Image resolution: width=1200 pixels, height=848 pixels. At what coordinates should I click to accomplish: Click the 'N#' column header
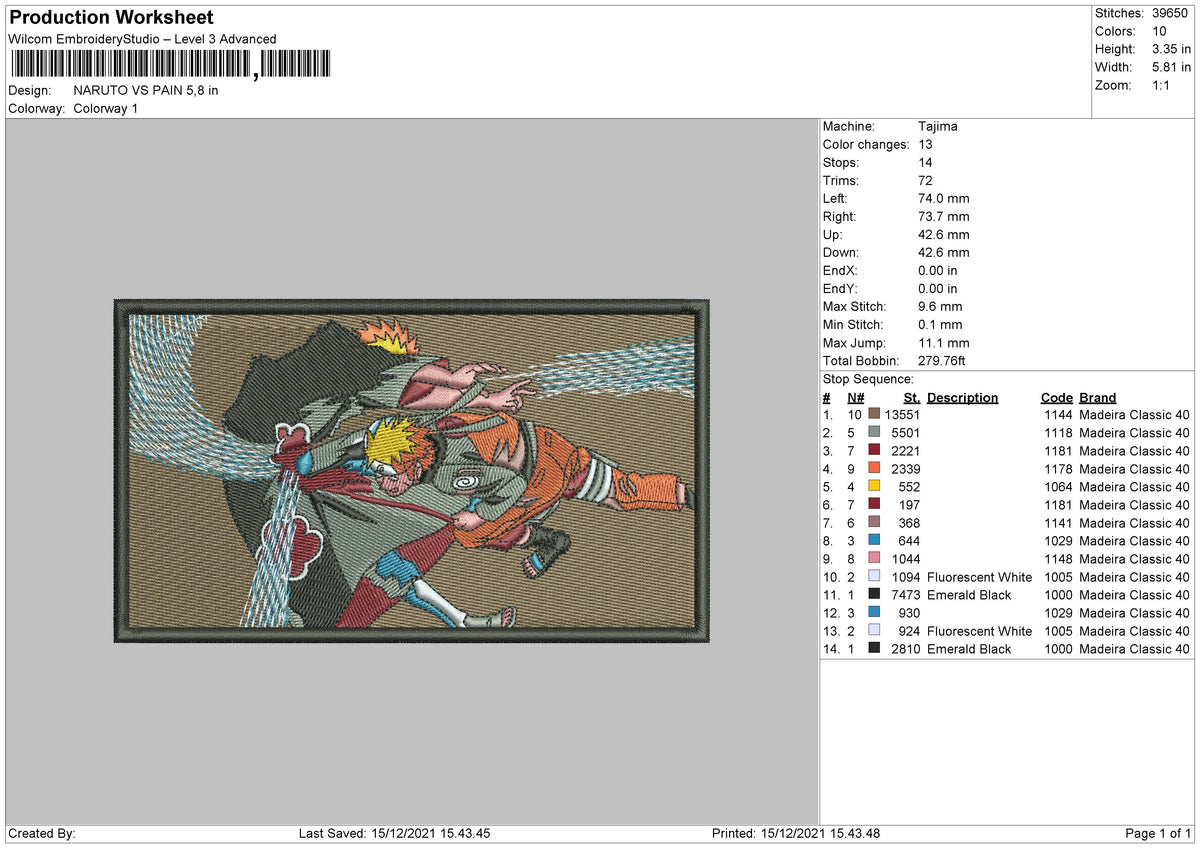854,397
